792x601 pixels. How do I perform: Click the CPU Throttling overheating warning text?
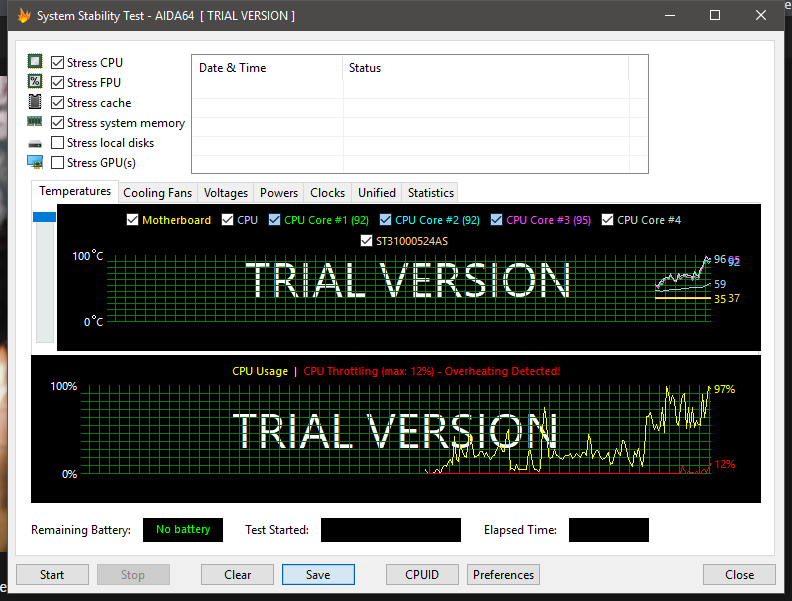pyautogui.click(x=432, y=371)
